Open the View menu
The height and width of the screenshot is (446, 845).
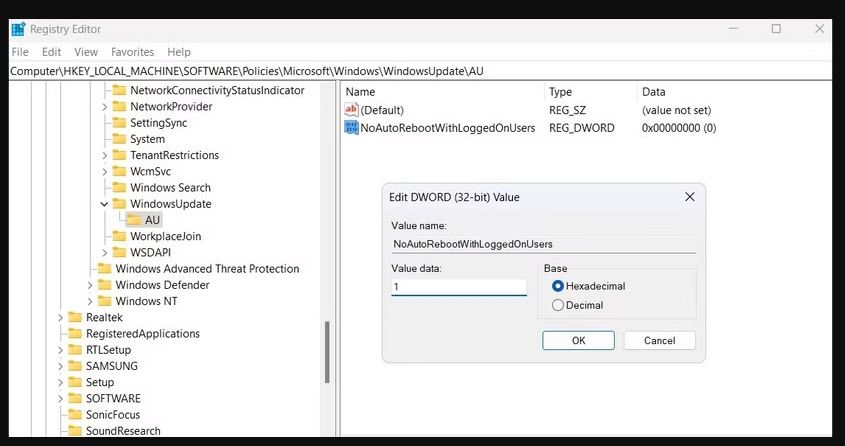click(x=86, y=52)
